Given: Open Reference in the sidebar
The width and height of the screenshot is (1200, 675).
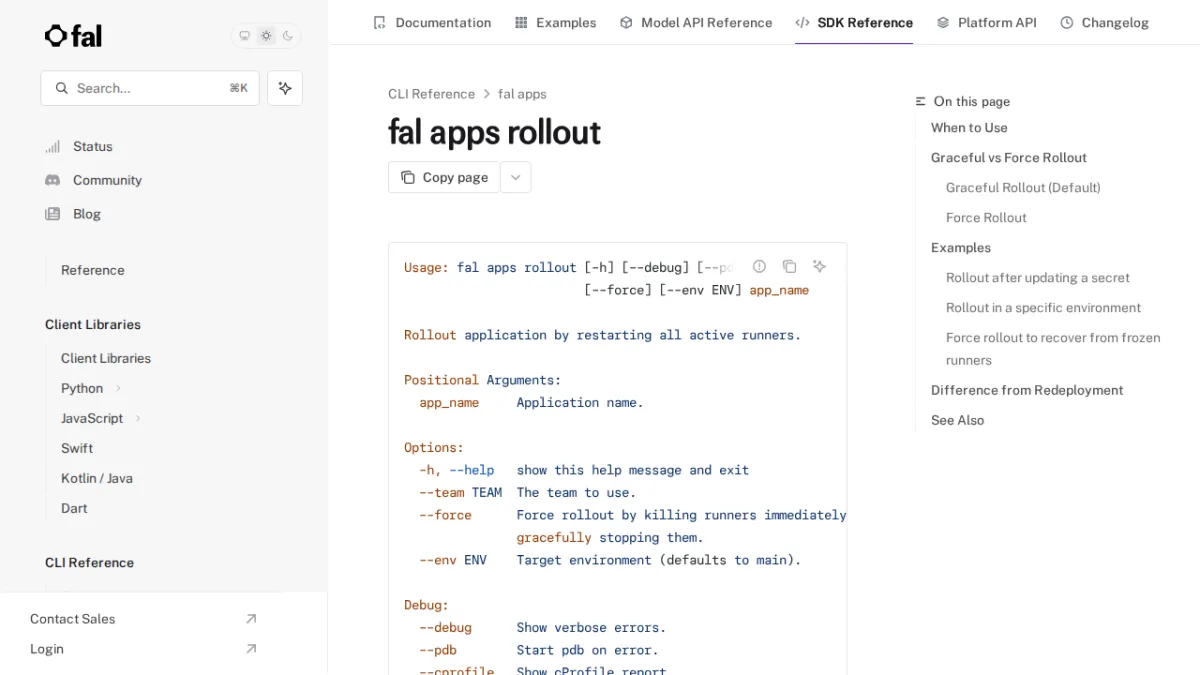Looking at the screenshot, I should [x=93, y=270].
